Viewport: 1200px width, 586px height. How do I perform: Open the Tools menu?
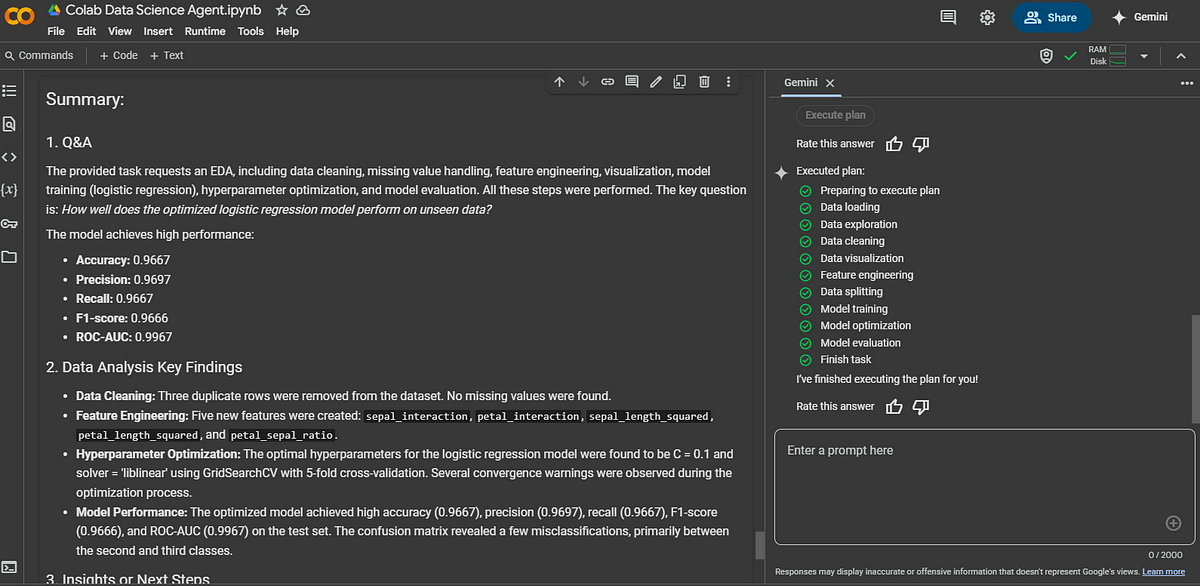[251, 31]
